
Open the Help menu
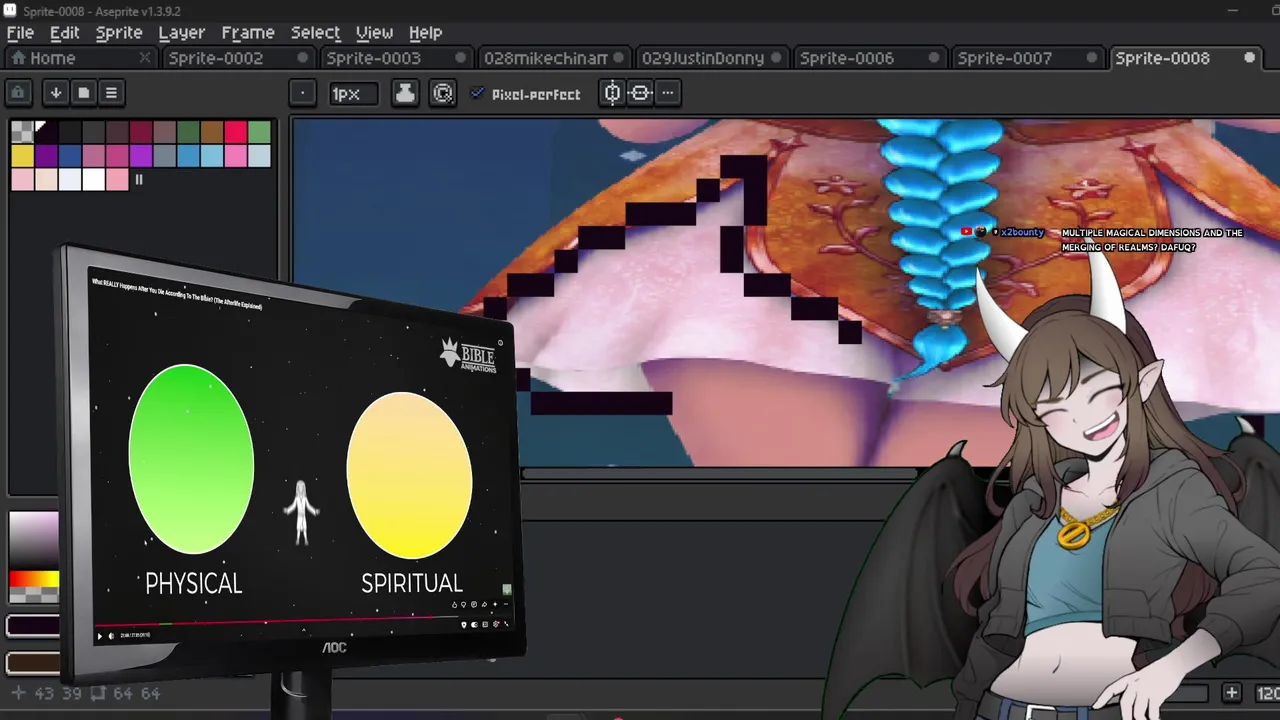[x=425, y=33]
